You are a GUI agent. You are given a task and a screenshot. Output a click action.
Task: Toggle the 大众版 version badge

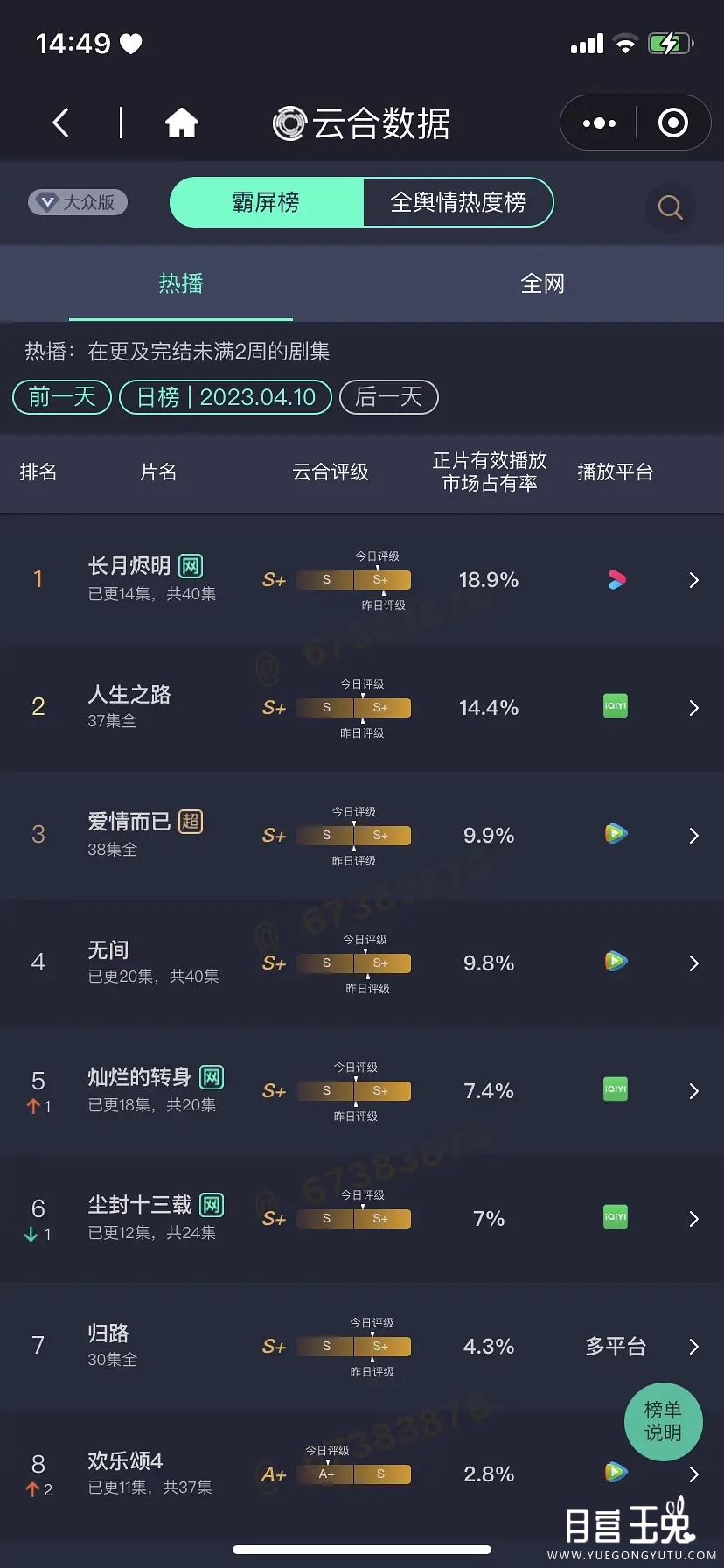click(x=78, y=202)
